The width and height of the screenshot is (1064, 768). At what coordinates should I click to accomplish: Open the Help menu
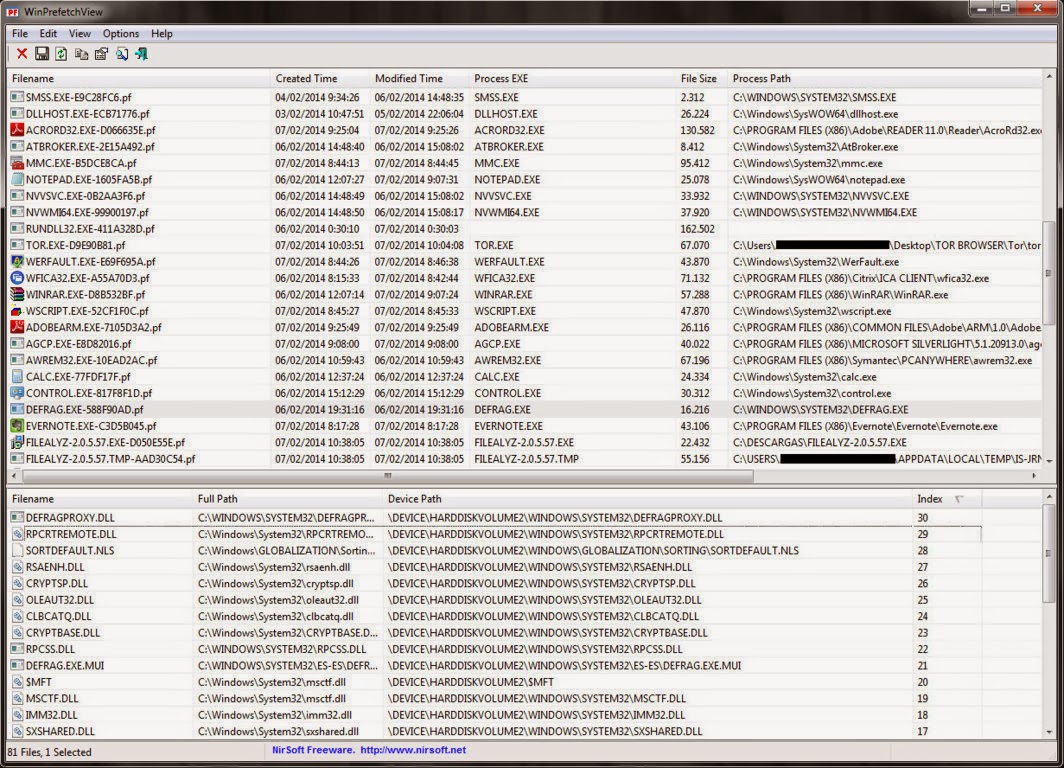coord(162,33)
